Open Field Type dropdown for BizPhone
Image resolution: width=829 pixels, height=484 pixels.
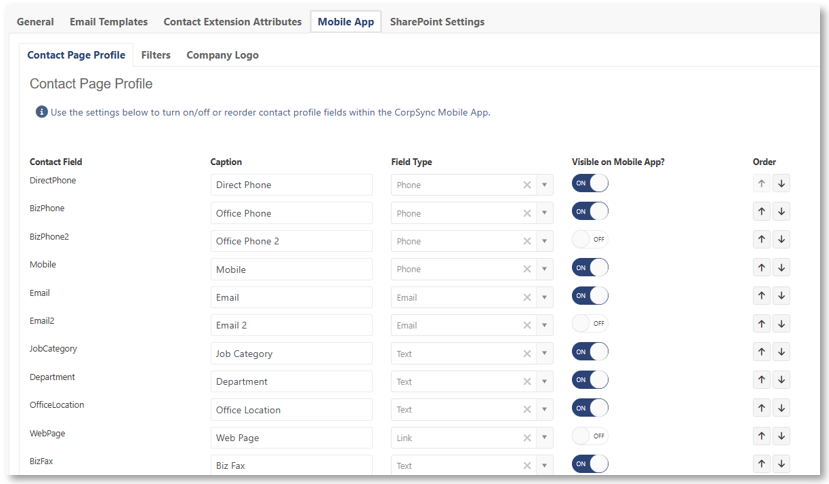point(545,213)
